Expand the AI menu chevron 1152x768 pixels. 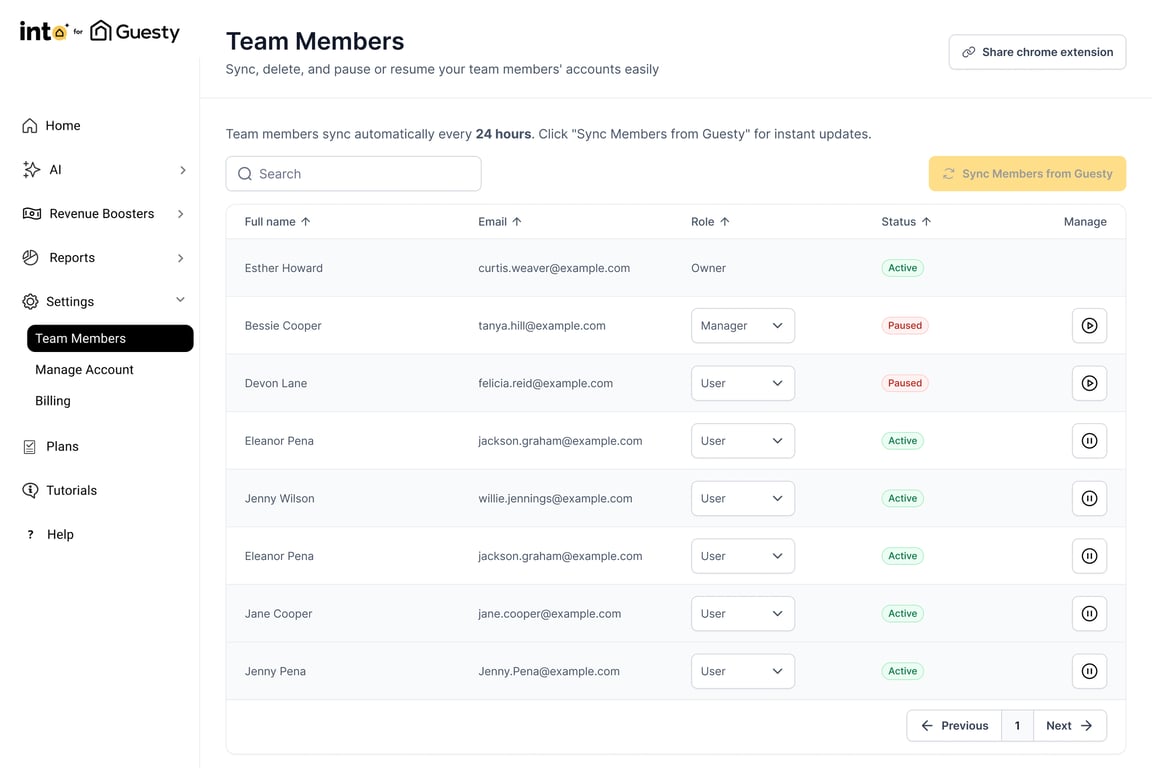point(182,170)
